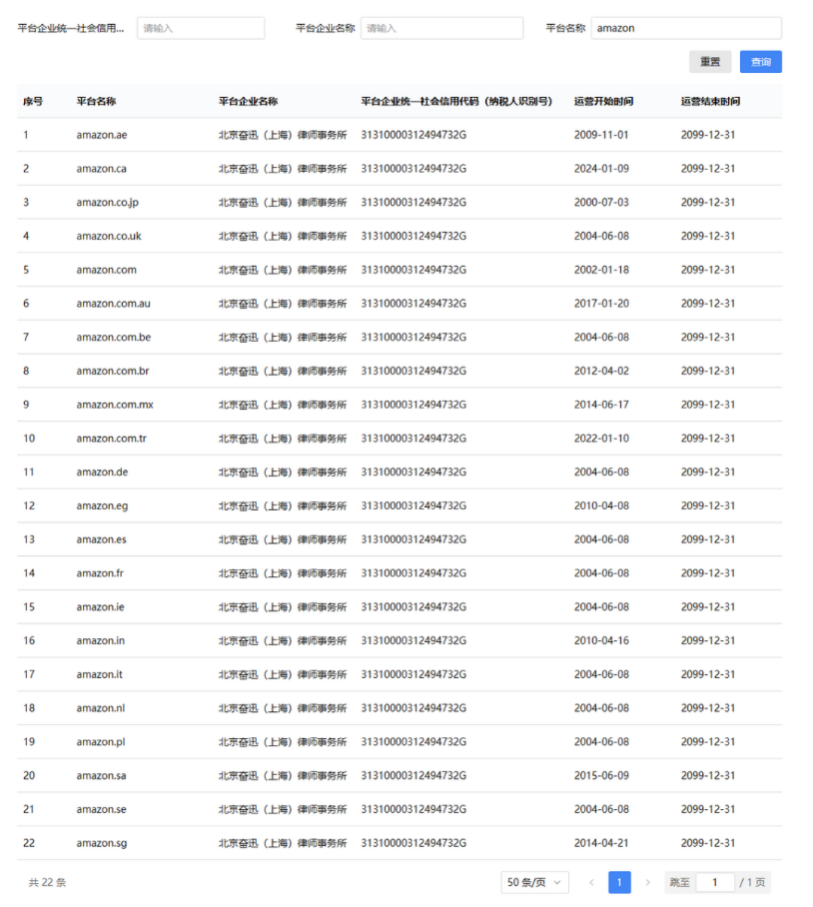813x907 pixels.
Task: Select the amazon.fr platform name
Action: tap(100, 573)
